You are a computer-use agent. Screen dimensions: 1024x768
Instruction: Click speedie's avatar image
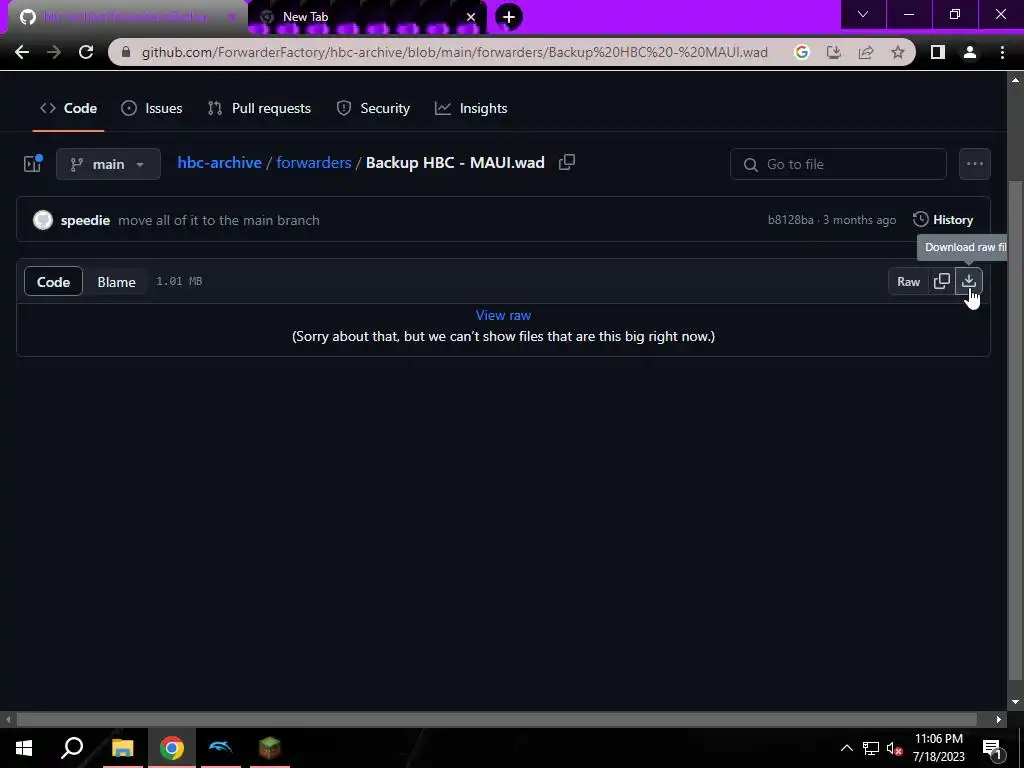point(43,220)
